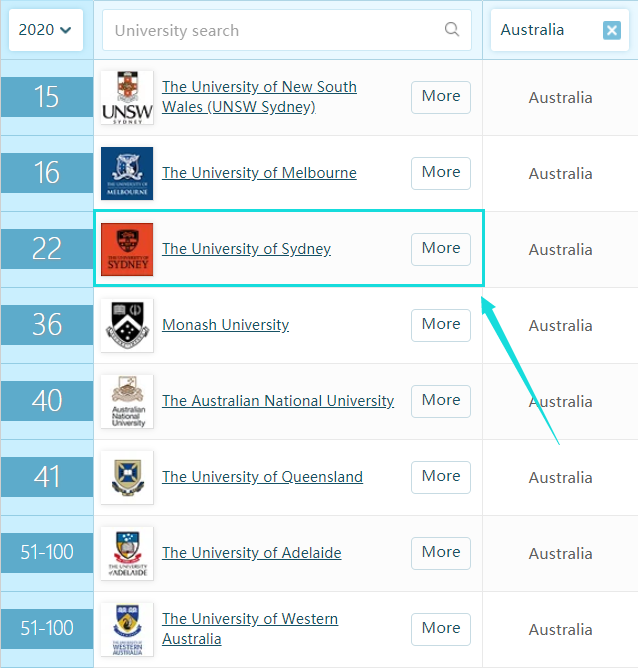Open The University of Sydney link

(246, 249)
